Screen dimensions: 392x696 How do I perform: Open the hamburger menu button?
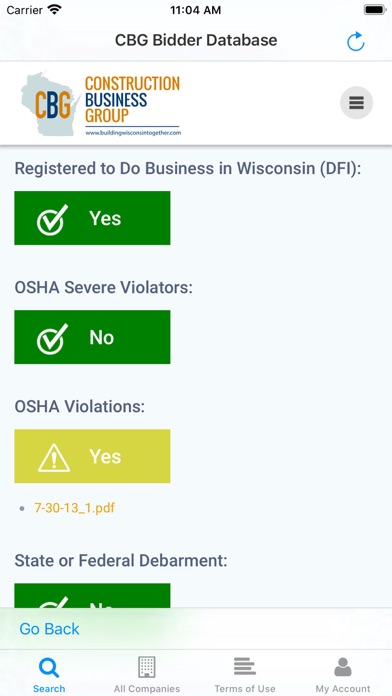tap(356, 103)
